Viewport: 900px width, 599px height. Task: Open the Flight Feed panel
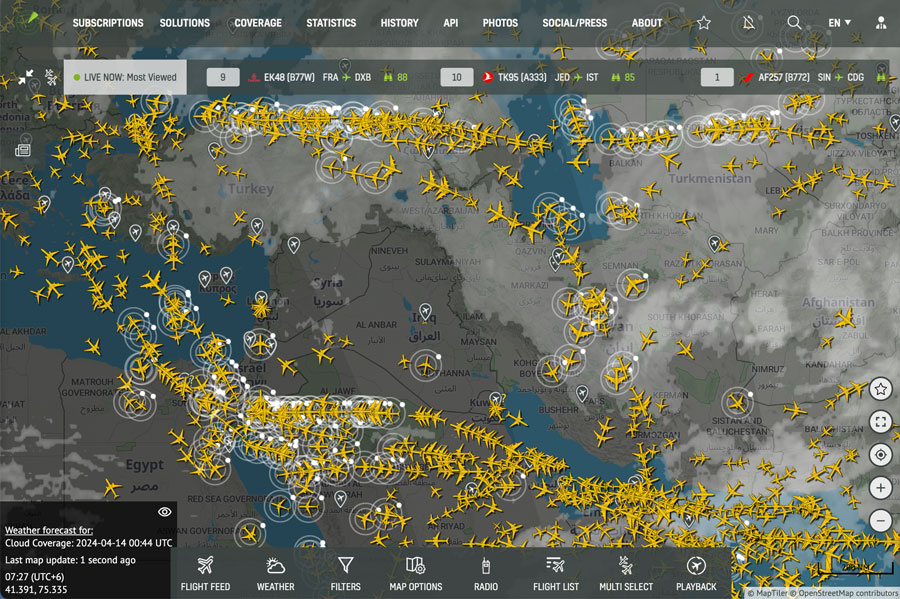(x=205, y=574)
